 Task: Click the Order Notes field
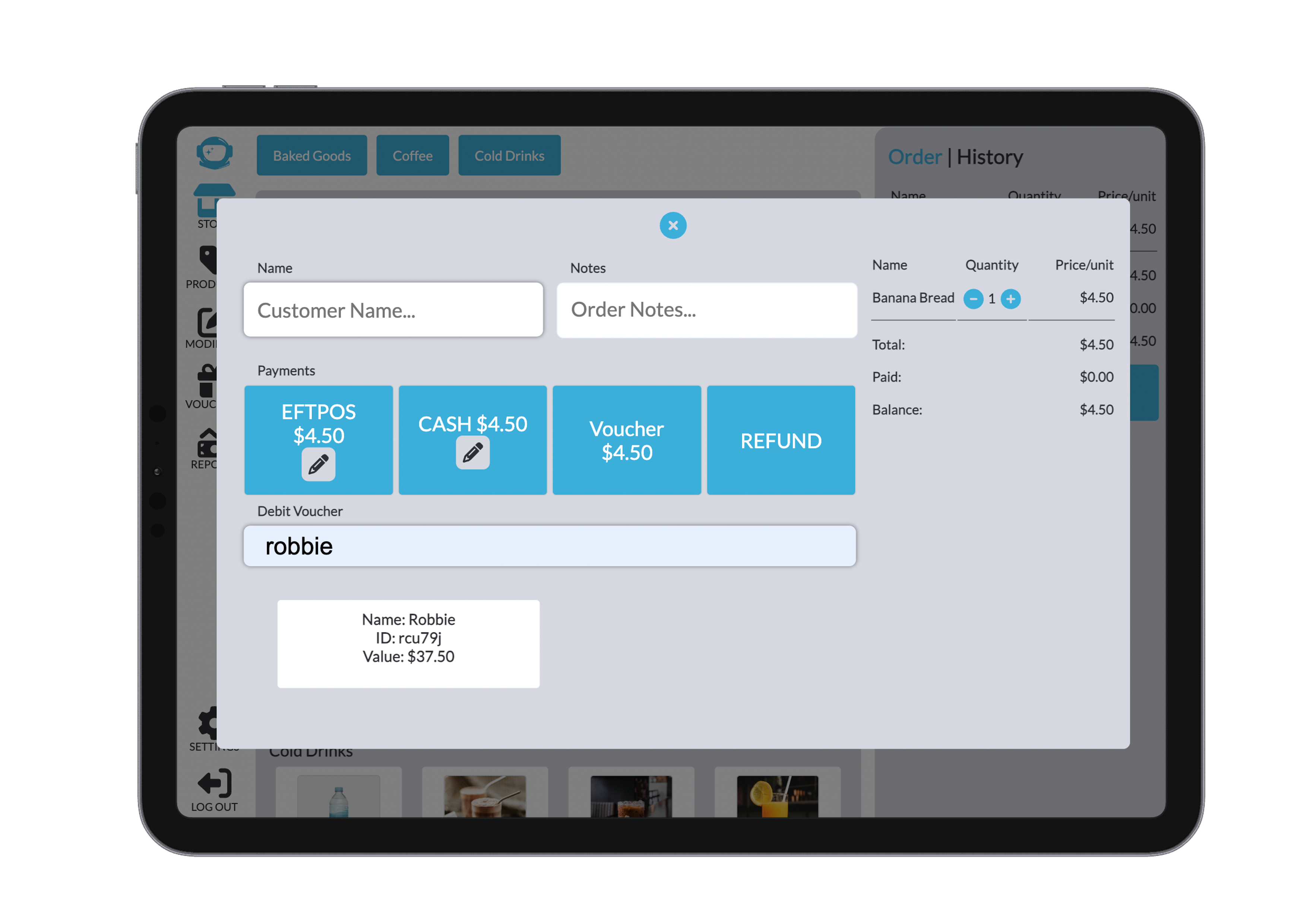point(706,310)
